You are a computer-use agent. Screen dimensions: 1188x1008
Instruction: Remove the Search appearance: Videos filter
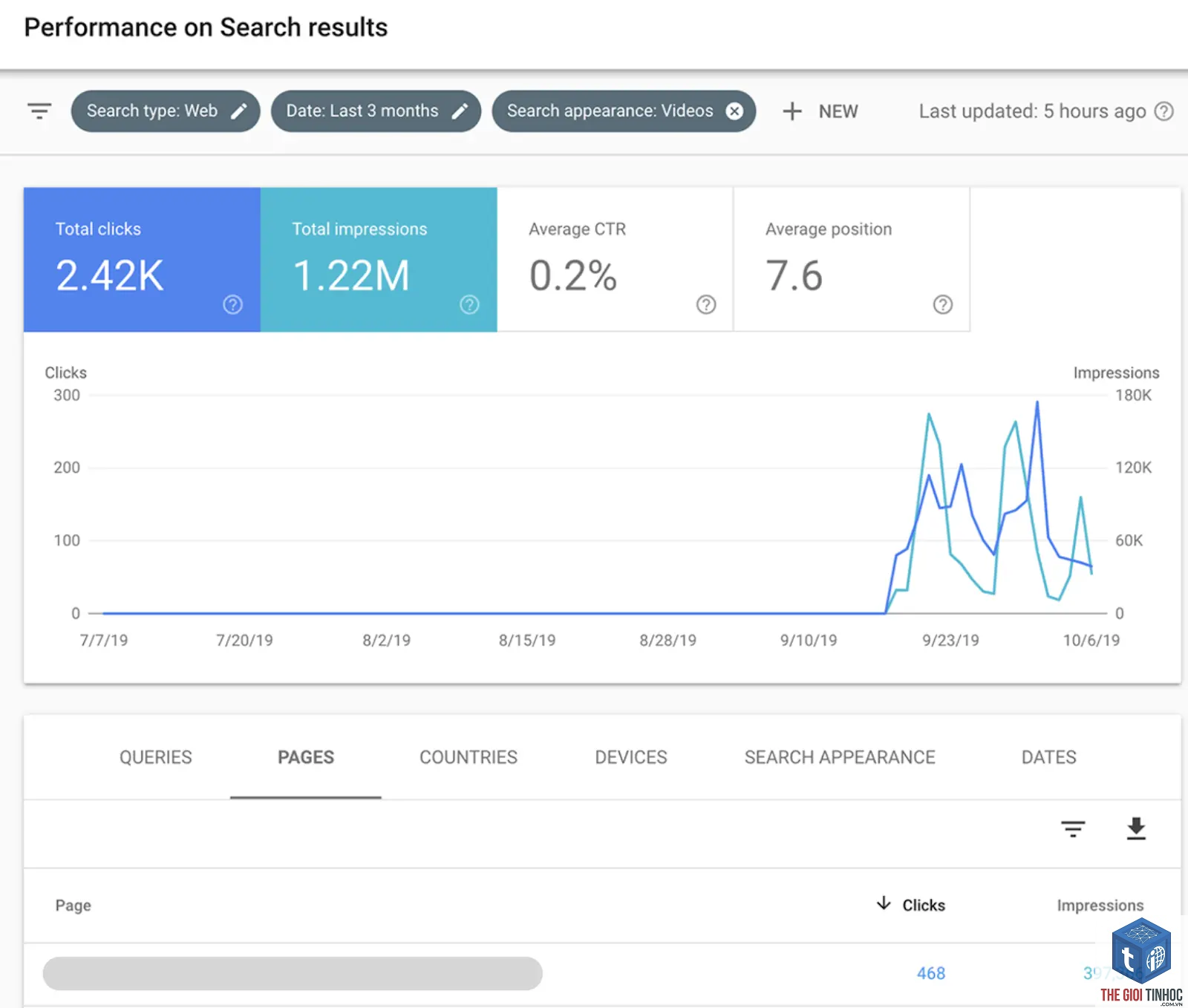pos(734,111)
